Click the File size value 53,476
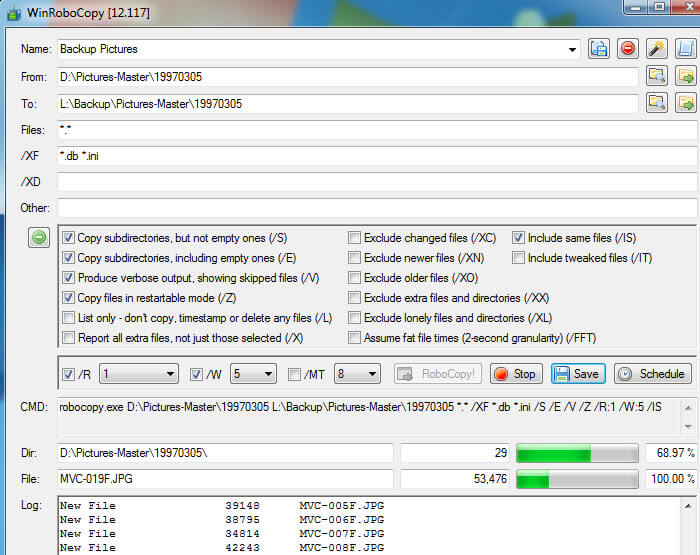Image resolution: width=700 pixels, height=555 pixels. (x=455, y=479)
